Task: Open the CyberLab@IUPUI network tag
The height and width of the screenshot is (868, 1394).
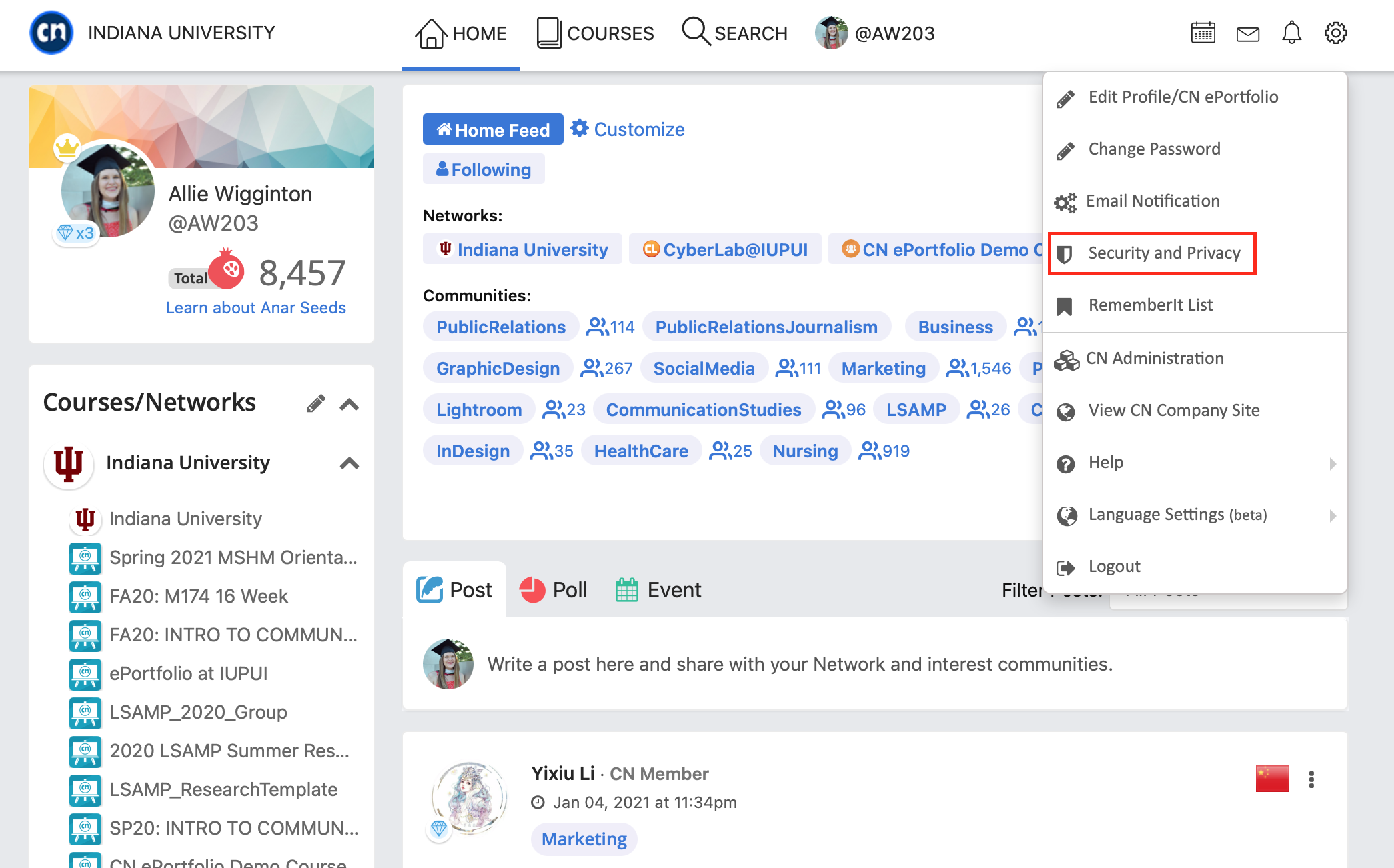Action: [725, 249]
